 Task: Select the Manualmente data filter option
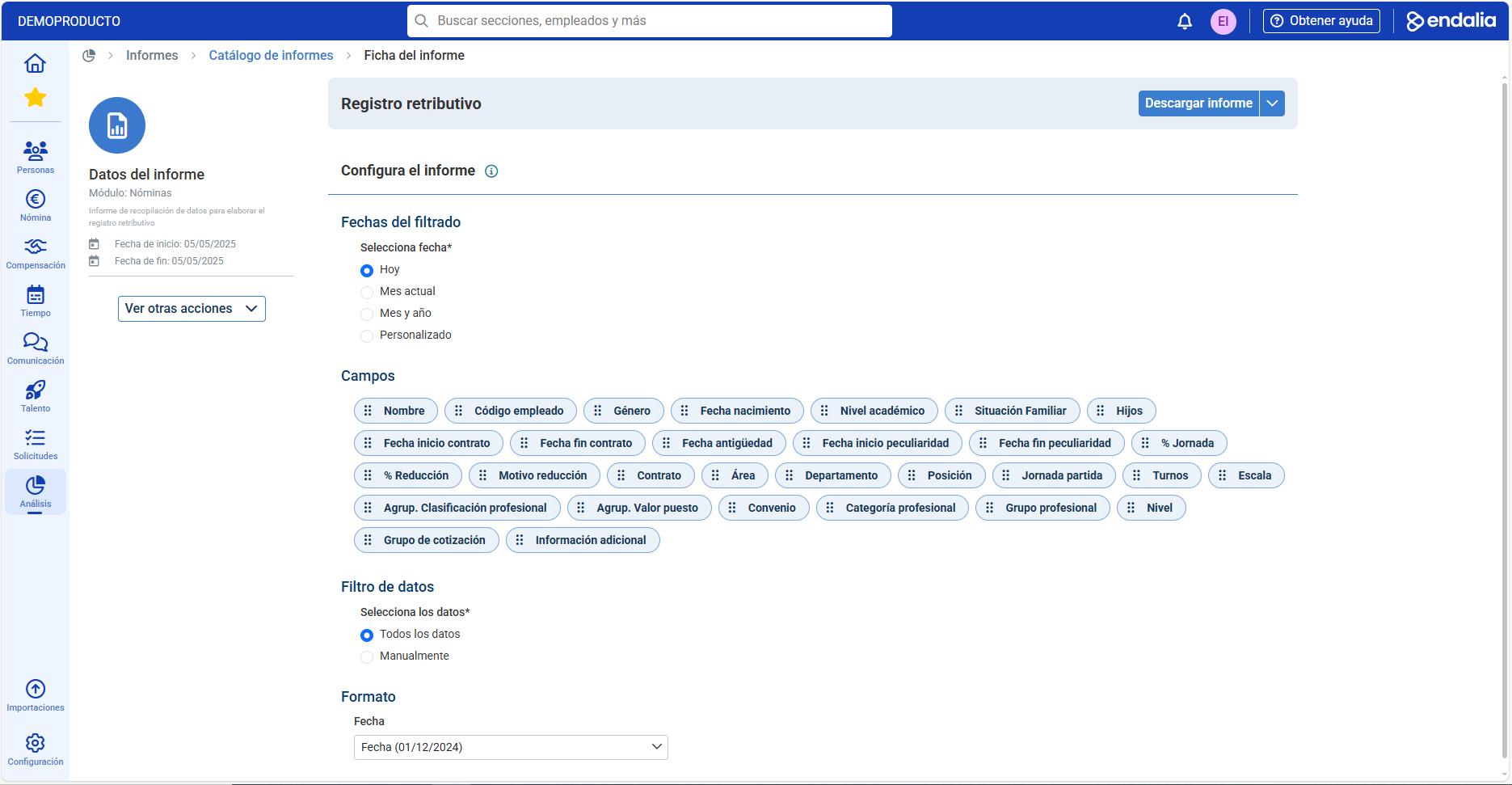(367, 656)
